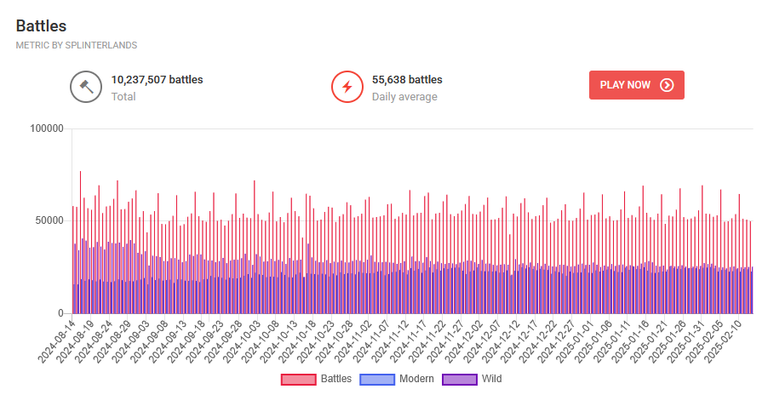The image size is (768, 400).
Task: Click the tallest bar near 2024-08-14
Action: (x=80, y=242)
